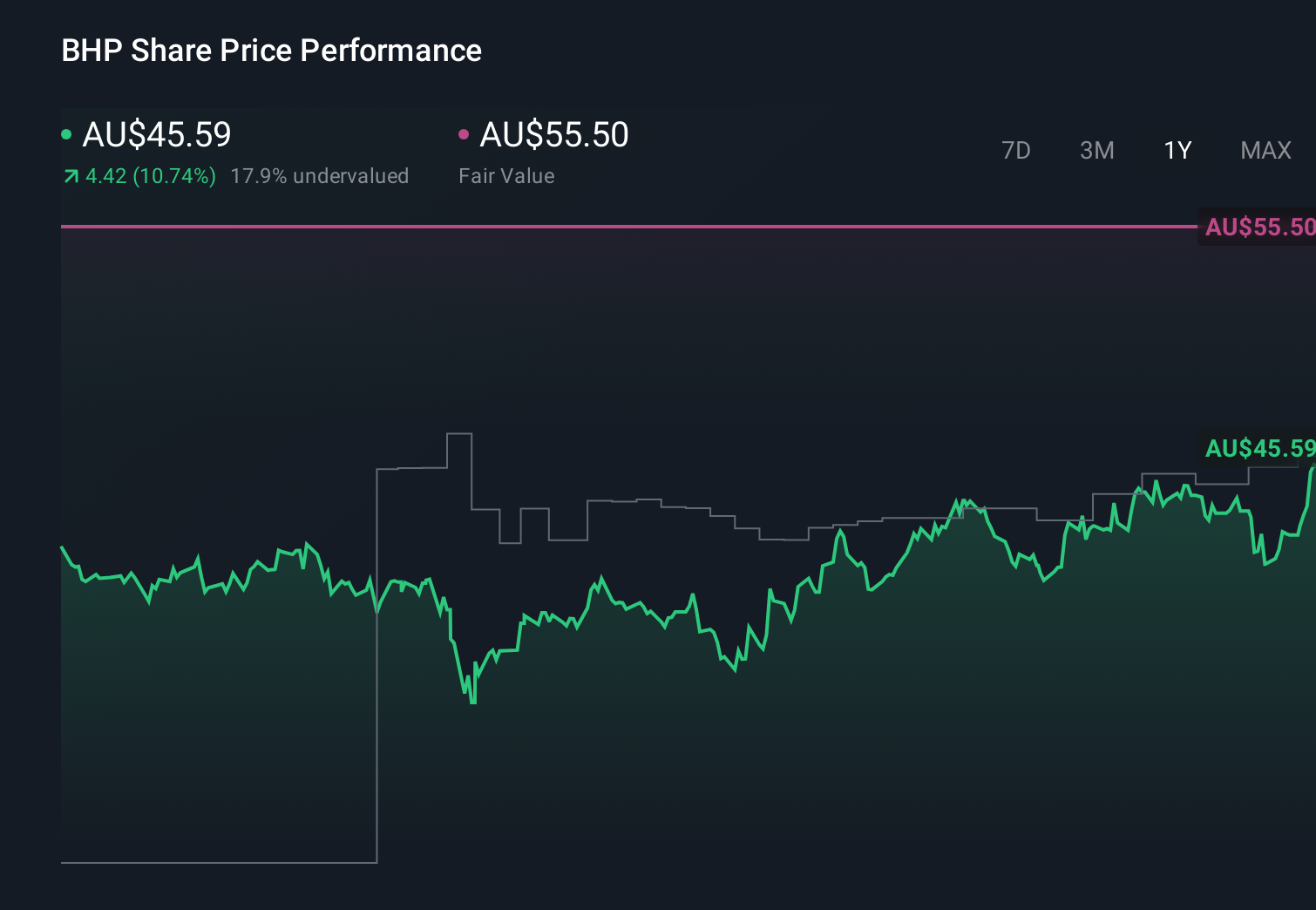This screenshot has width=1316, height=910.
Task: Click the pink fair value horizontal line
Action: pyautogui.click(x=610, y=226)
